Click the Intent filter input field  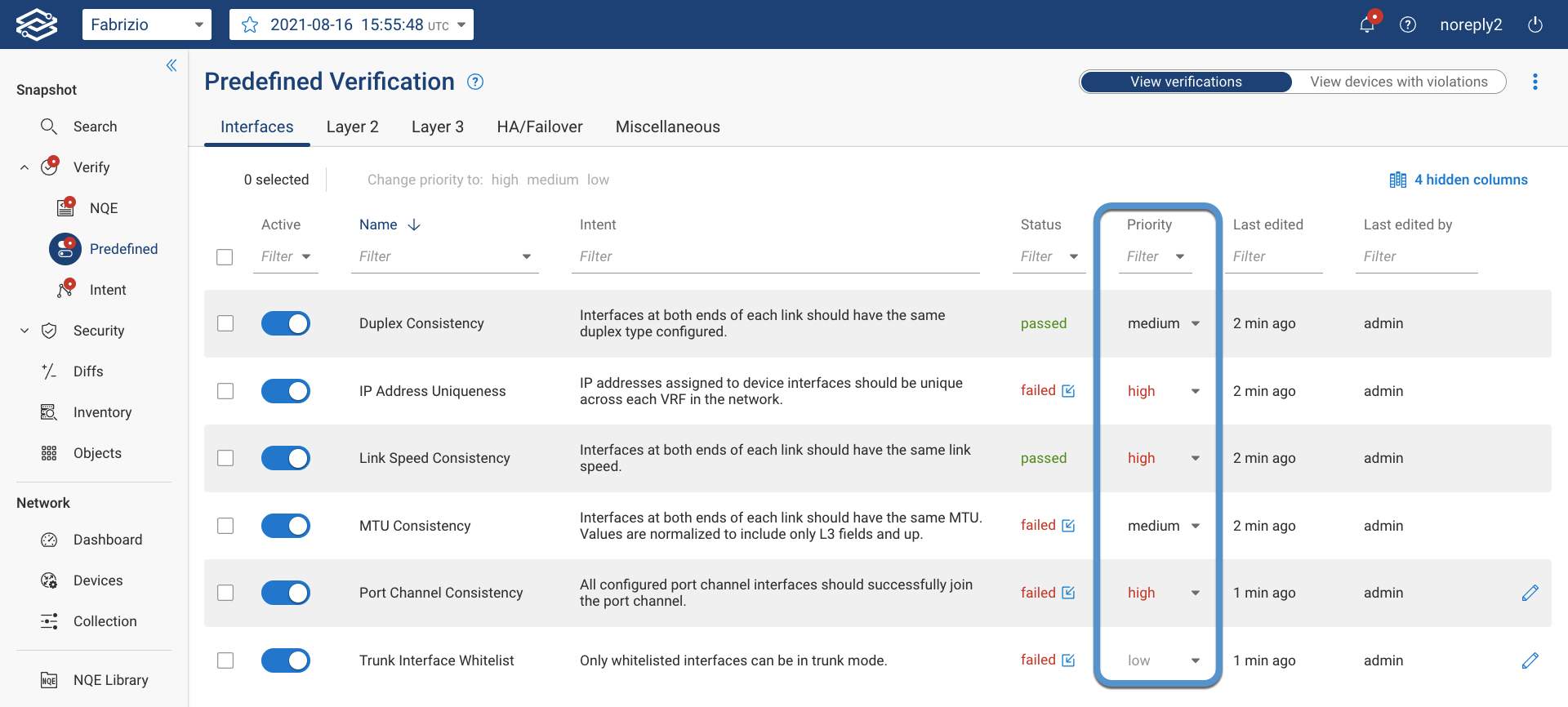click(776, 256)
